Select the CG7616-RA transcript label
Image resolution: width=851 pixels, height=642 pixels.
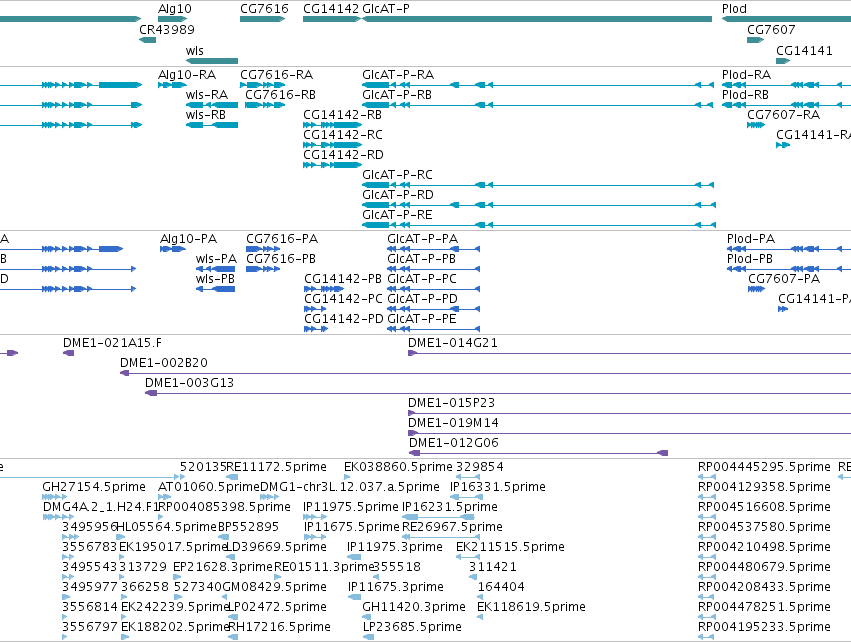click(277, 74)
